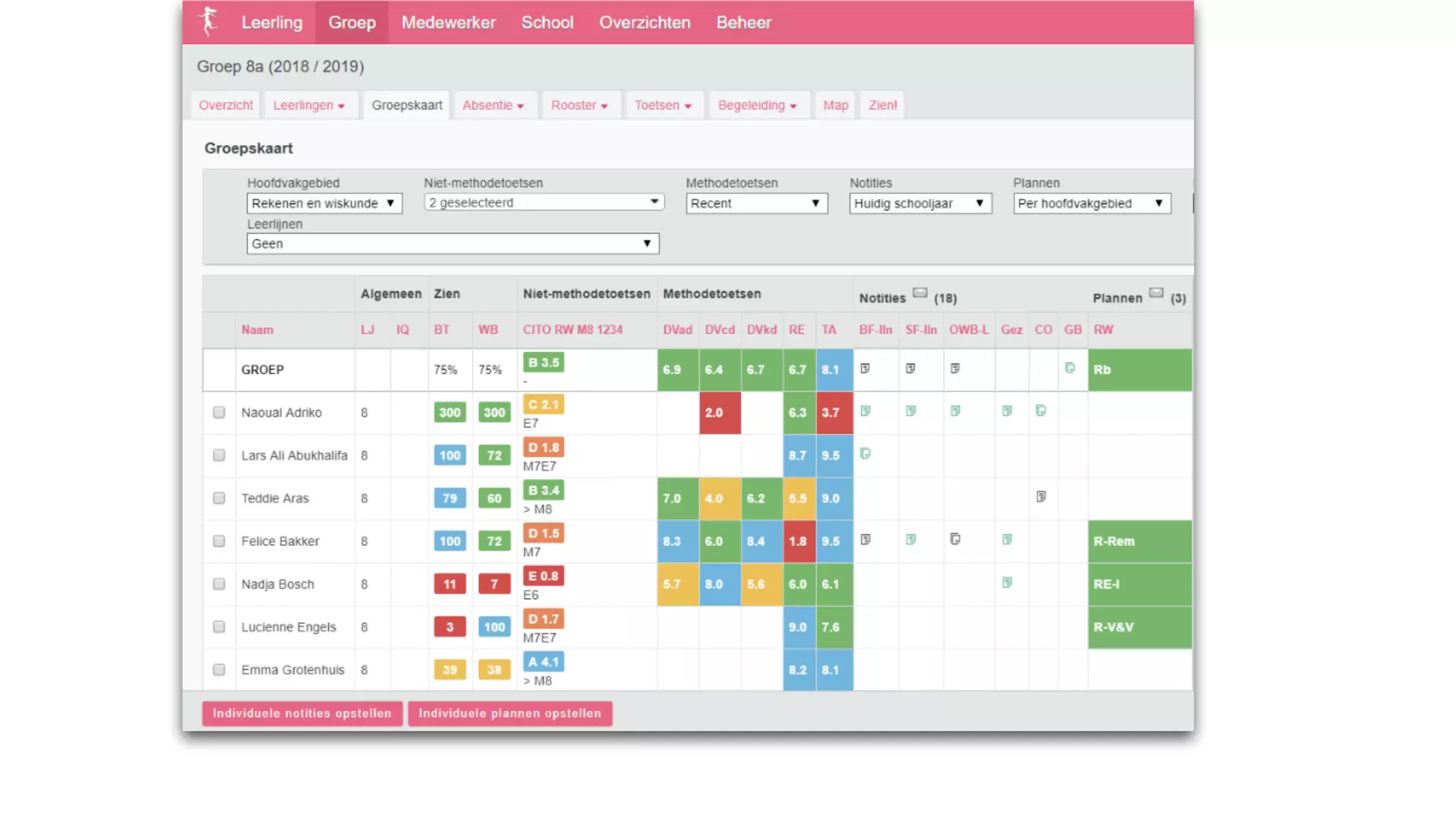Check the box for Naoual Adriko
Screen dimensions: 1456x819
(x=219, y=412)
